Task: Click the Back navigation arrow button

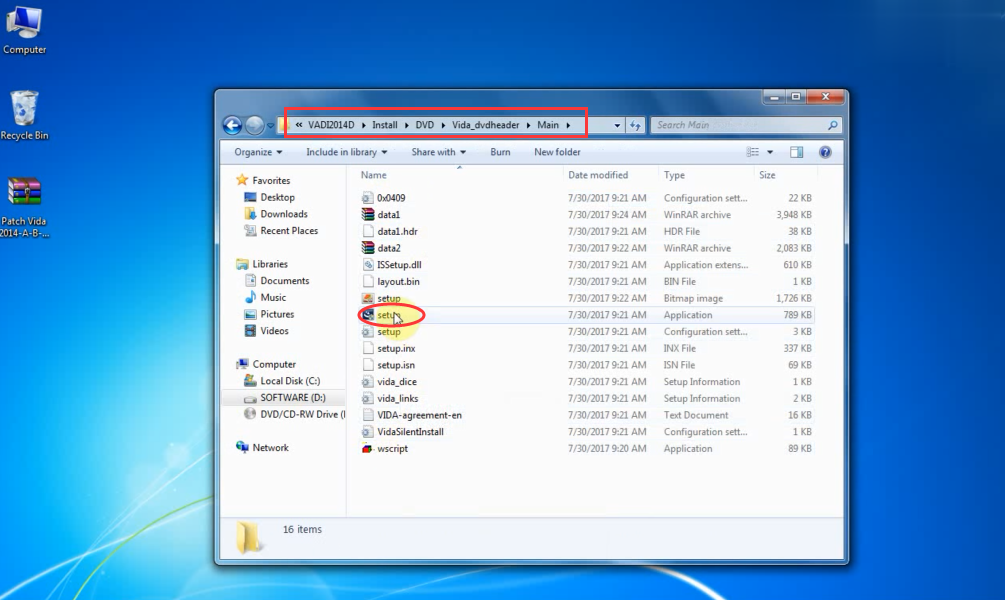Action: click(x=232, y=125)
